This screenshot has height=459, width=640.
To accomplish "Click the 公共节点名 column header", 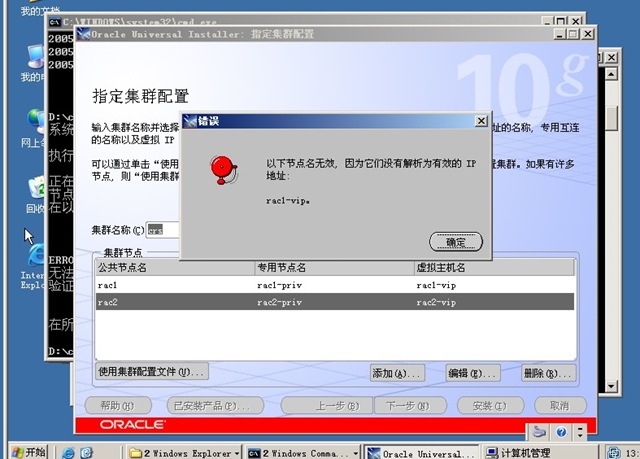I will tap(176, 268).
